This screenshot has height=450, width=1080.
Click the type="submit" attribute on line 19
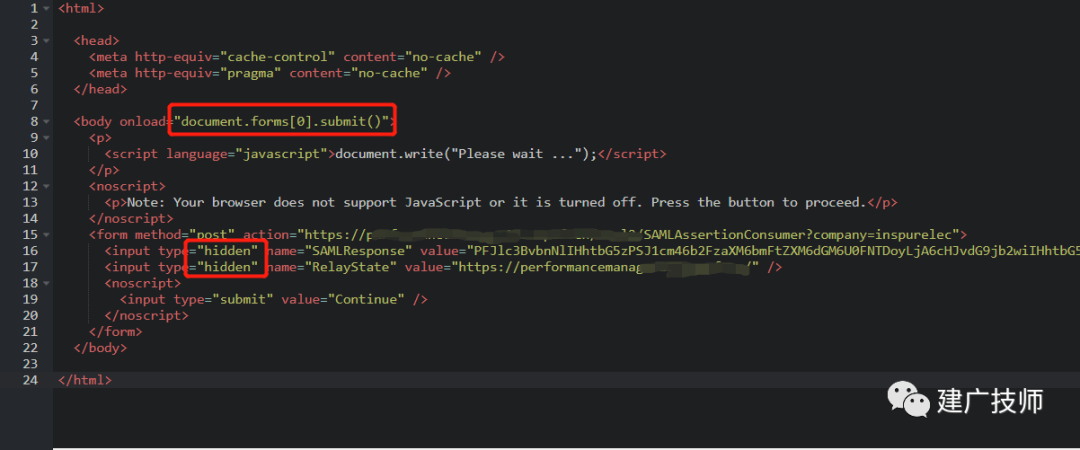(224, 299)
